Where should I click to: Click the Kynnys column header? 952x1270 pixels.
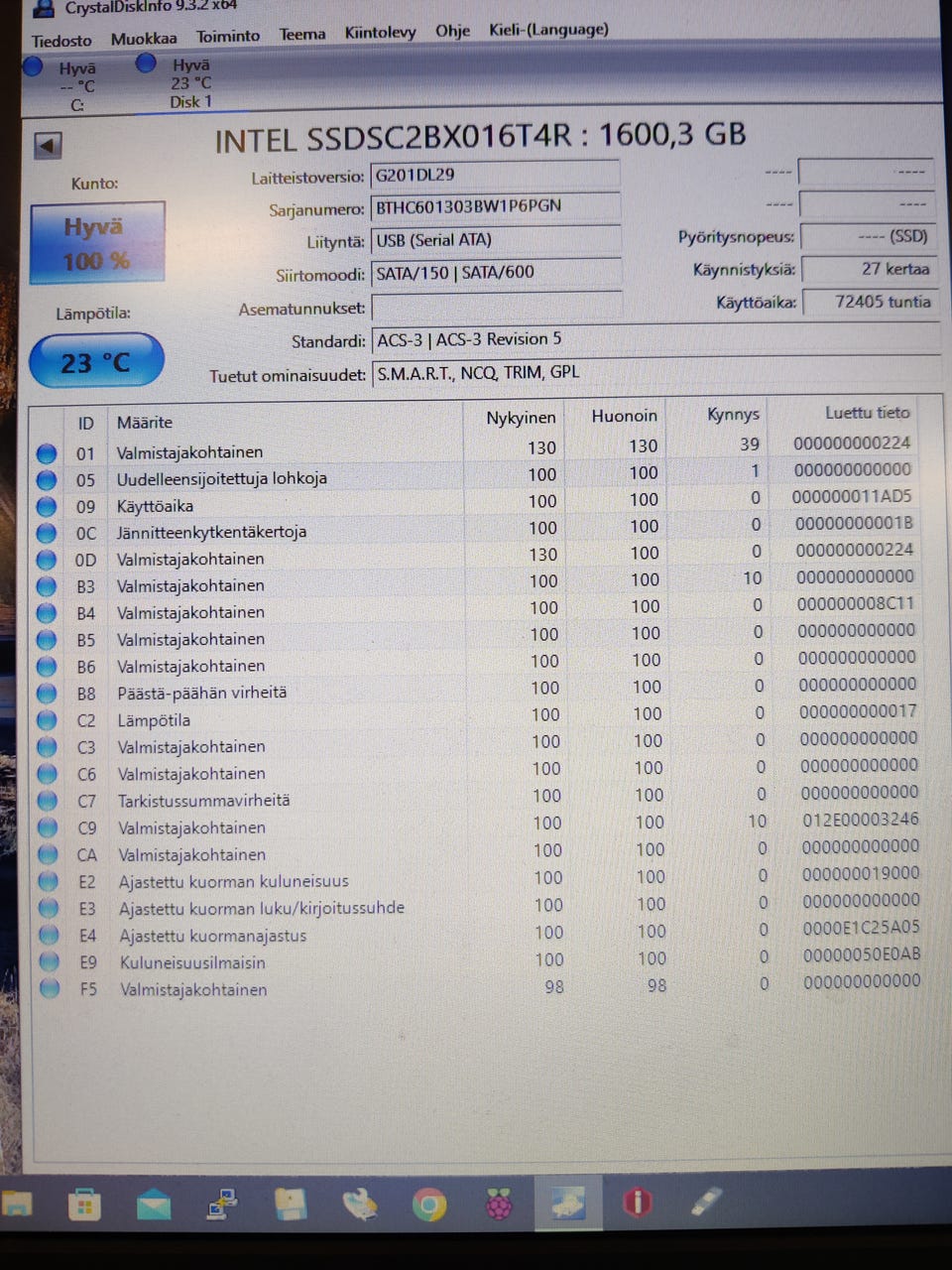coord(733,414)
